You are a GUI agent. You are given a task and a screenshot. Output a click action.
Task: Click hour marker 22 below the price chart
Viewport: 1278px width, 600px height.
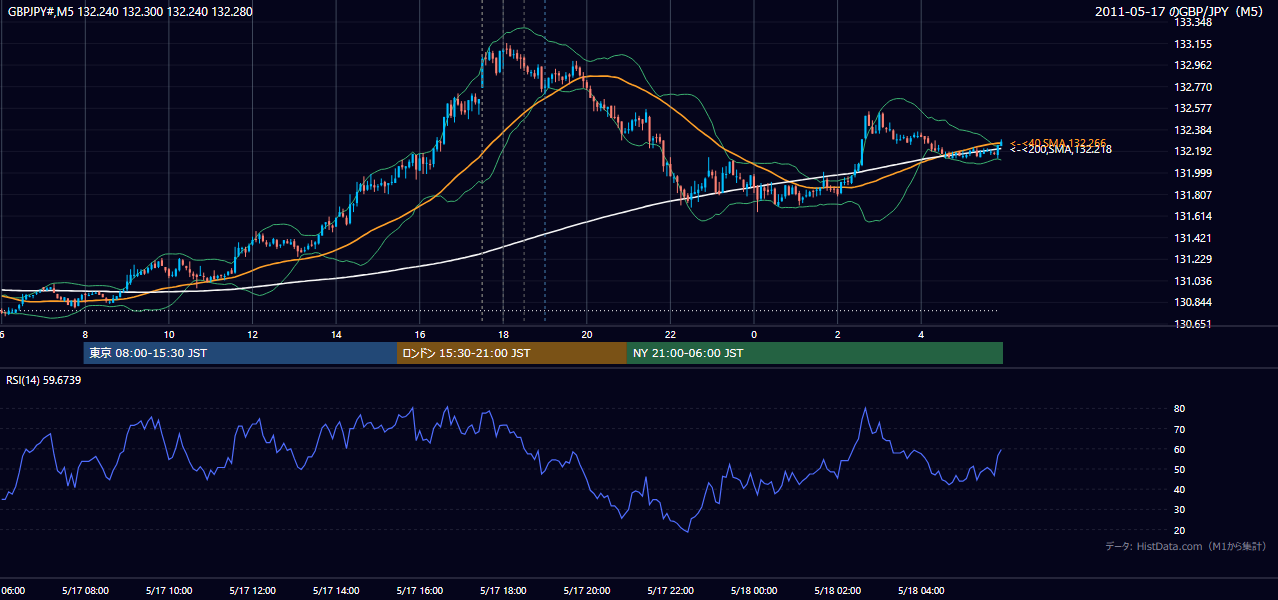pyautogui.click(x=670, y=334)
